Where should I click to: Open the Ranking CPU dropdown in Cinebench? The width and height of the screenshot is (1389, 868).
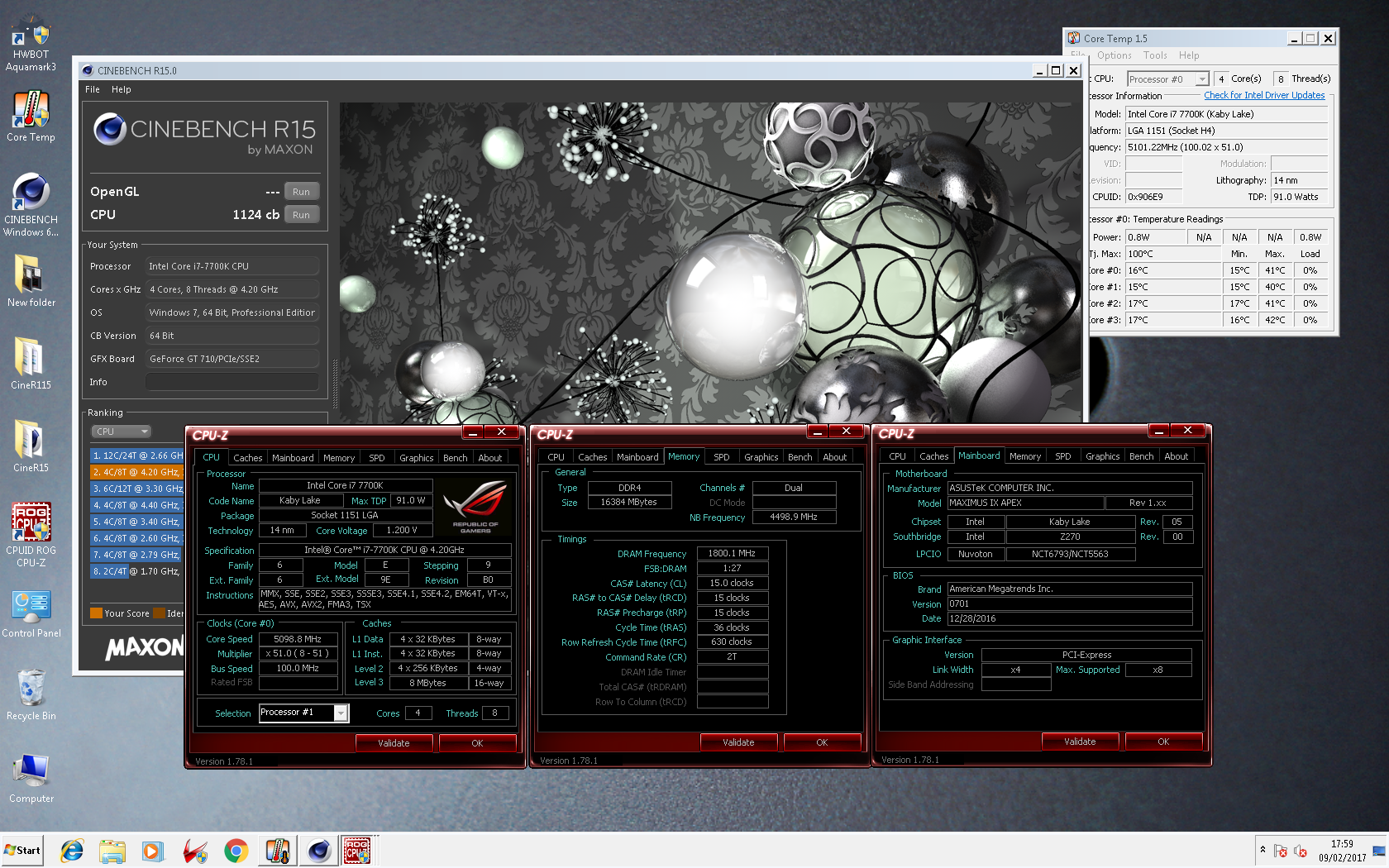tap(121, 432)
